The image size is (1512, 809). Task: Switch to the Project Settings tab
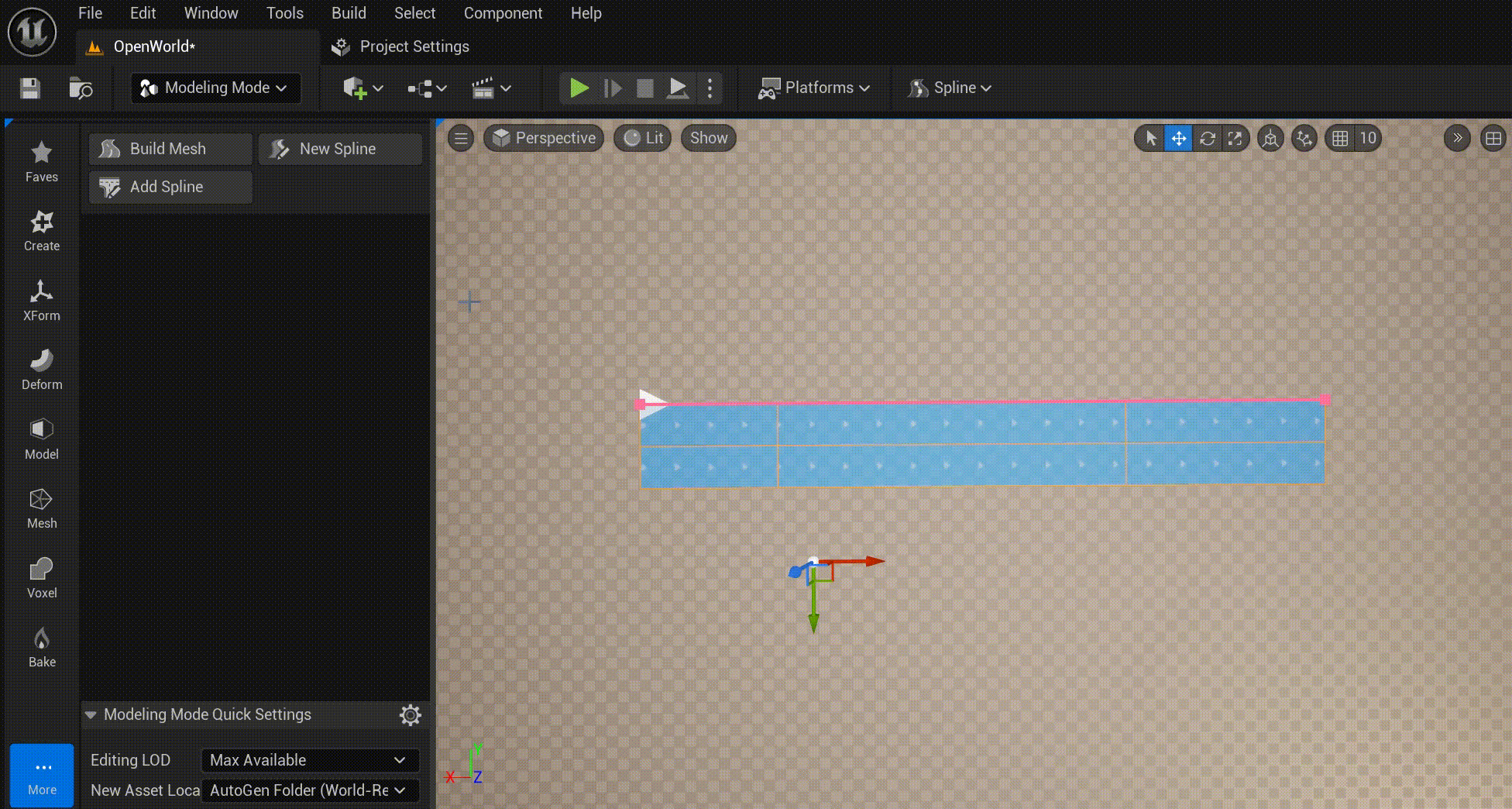tap(400, 46)
